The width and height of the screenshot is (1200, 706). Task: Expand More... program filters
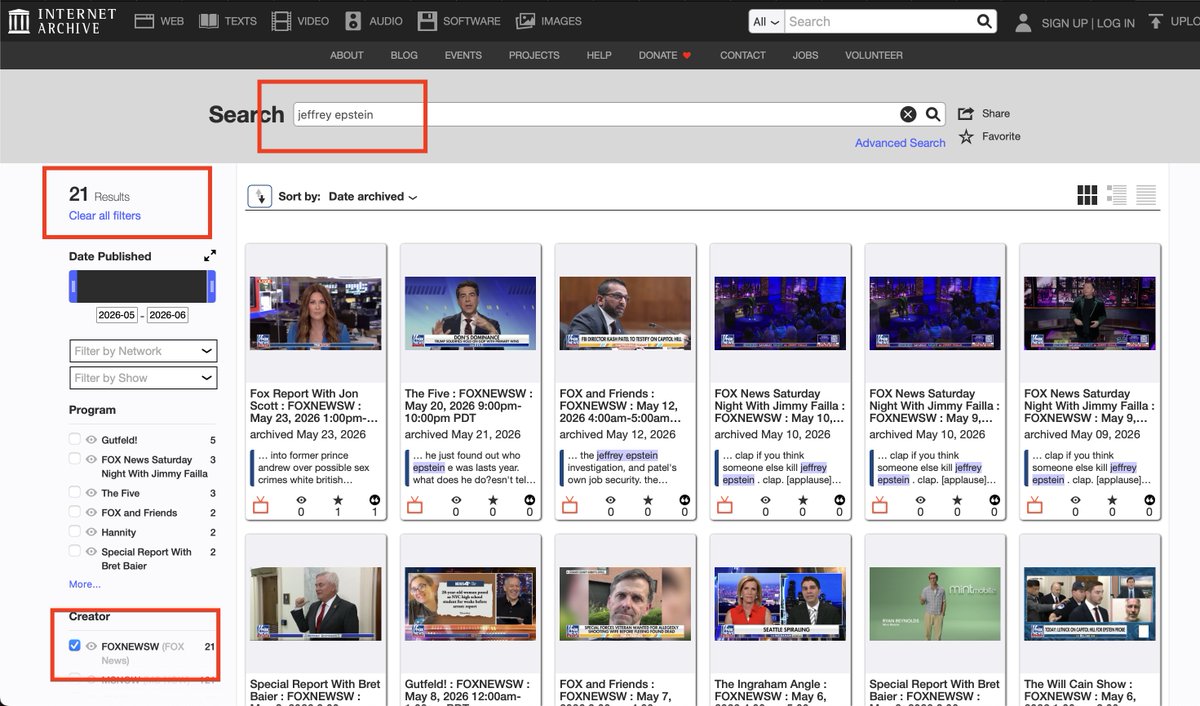[x=85, y=584]
